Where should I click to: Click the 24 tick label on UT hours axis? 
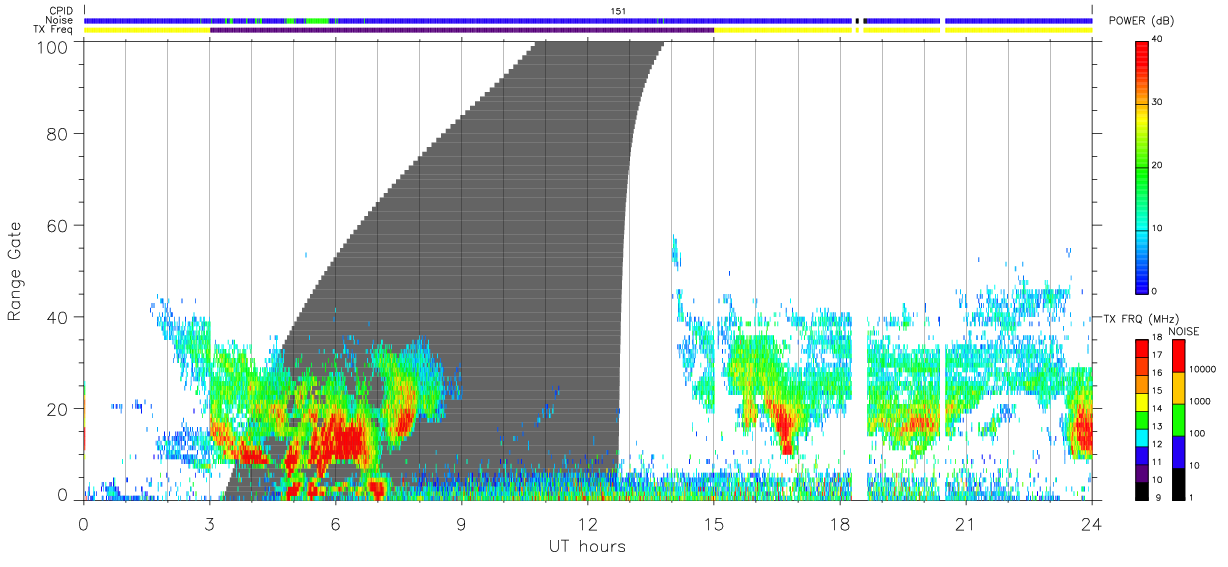(1091, 524)
